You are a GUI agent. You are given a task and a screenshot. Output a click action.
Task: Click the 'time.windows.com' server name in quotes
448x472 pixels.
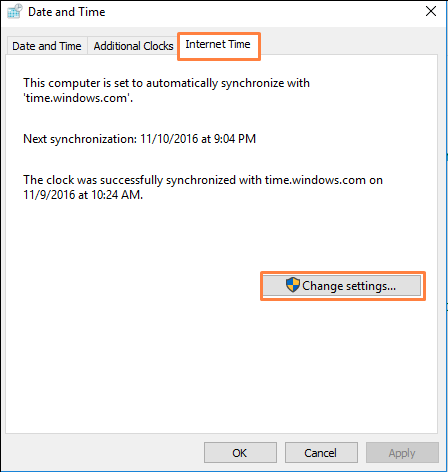pos(77,98)
